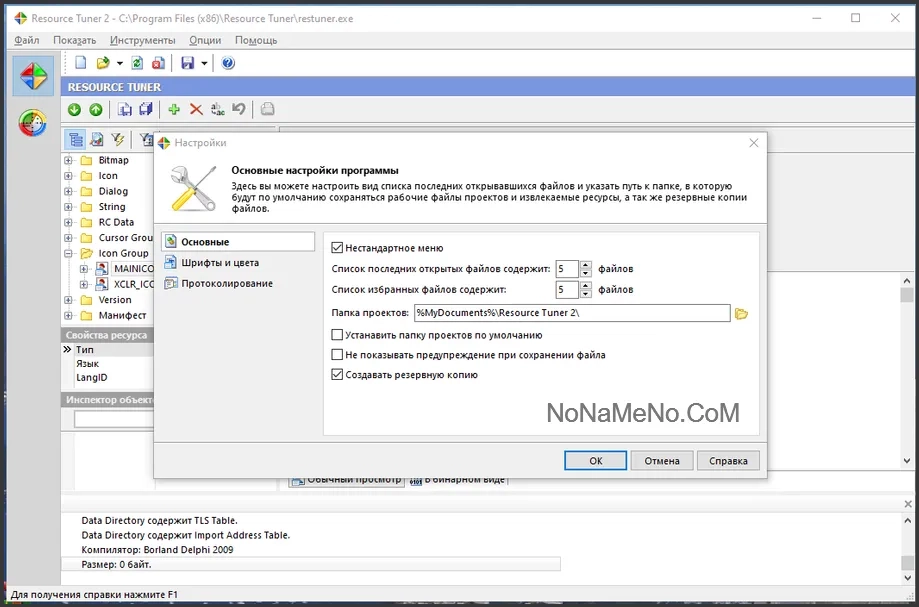Image resolution: width=919 pixels, height=607 pixels.
Task: Click the 'Отмена' button
Action: click(662, 461)
